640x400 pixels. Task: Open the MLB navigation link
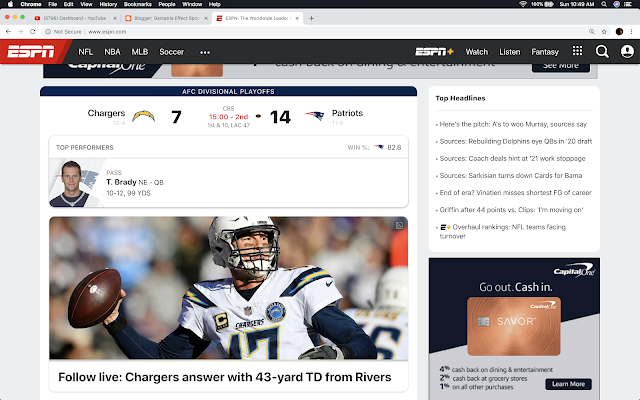pos(140,52)
